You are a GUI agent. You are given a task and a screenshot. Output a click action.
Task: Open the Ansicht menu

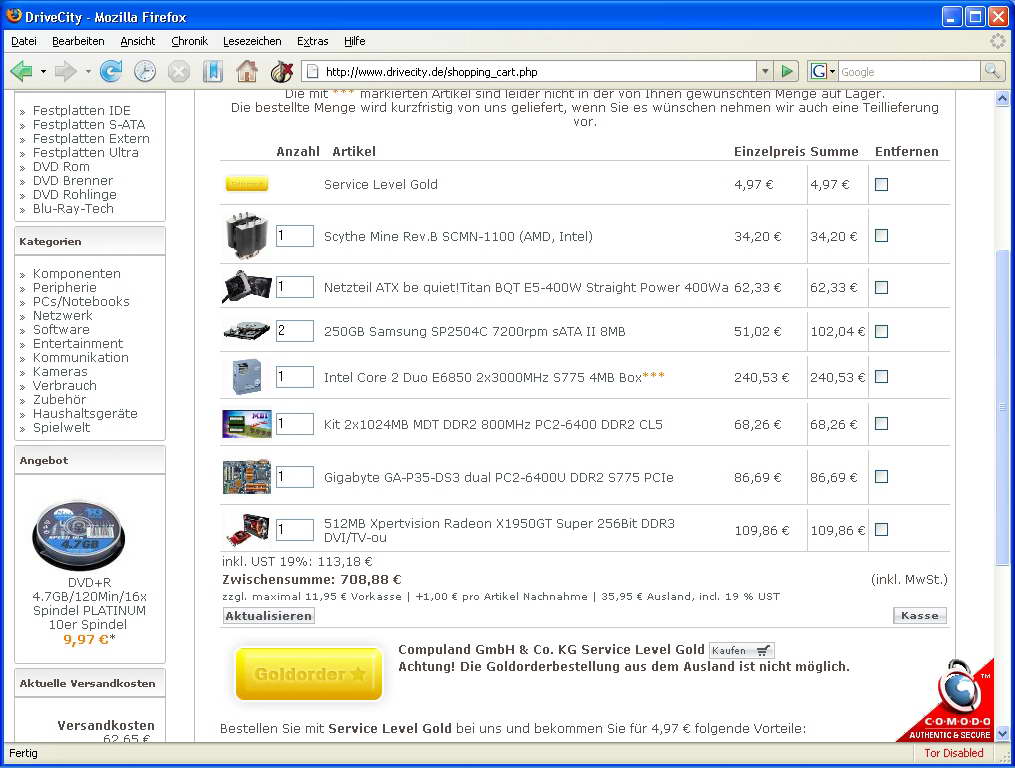click(138, 41)
